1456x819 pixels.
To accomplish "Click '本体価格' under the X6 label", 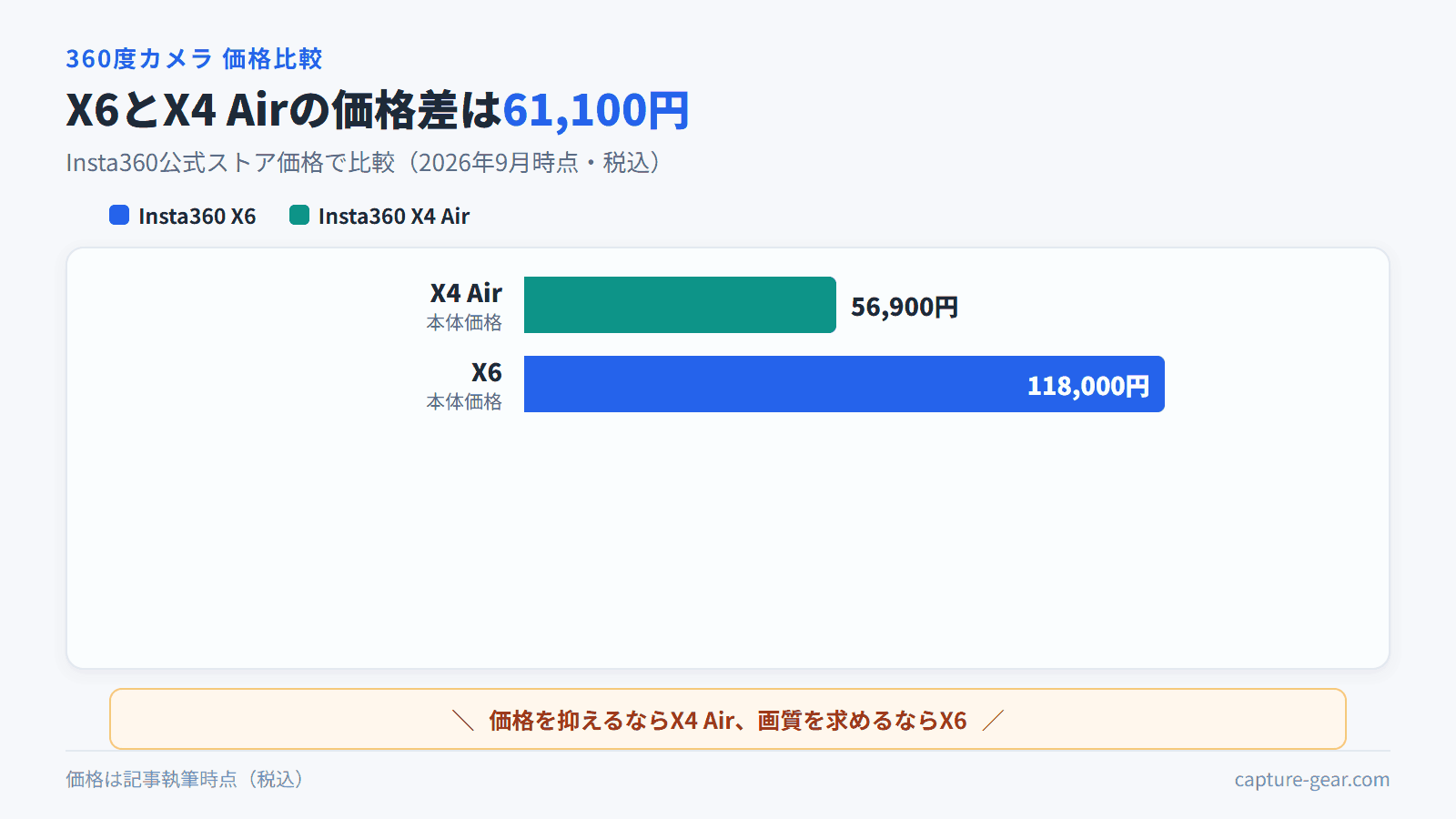I will (x=464, y=401).
